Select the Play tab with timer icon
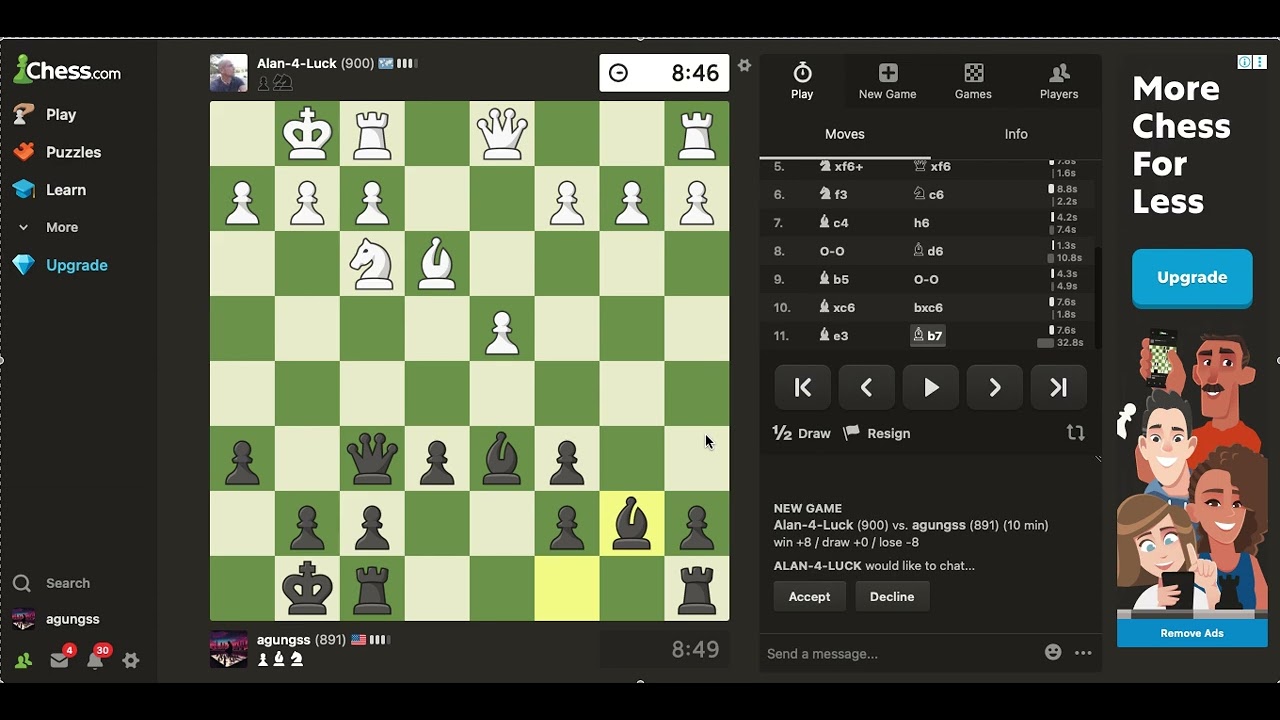 (x=802, y=81)
